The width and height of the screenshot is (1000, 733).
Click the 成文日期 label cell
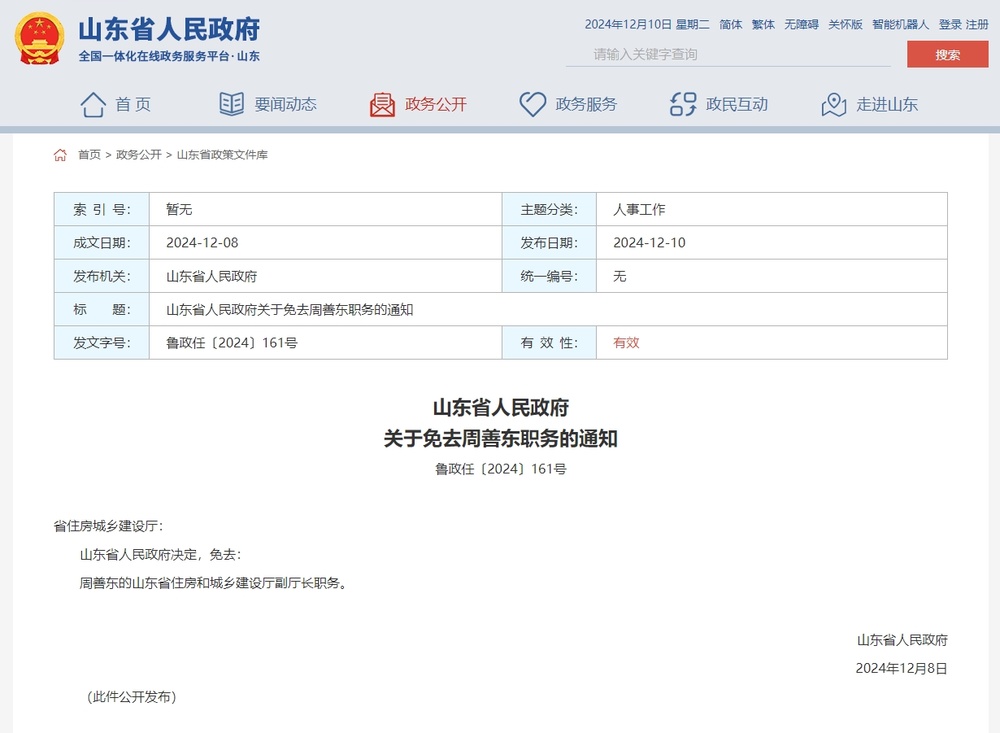click(x=101, y=242)
